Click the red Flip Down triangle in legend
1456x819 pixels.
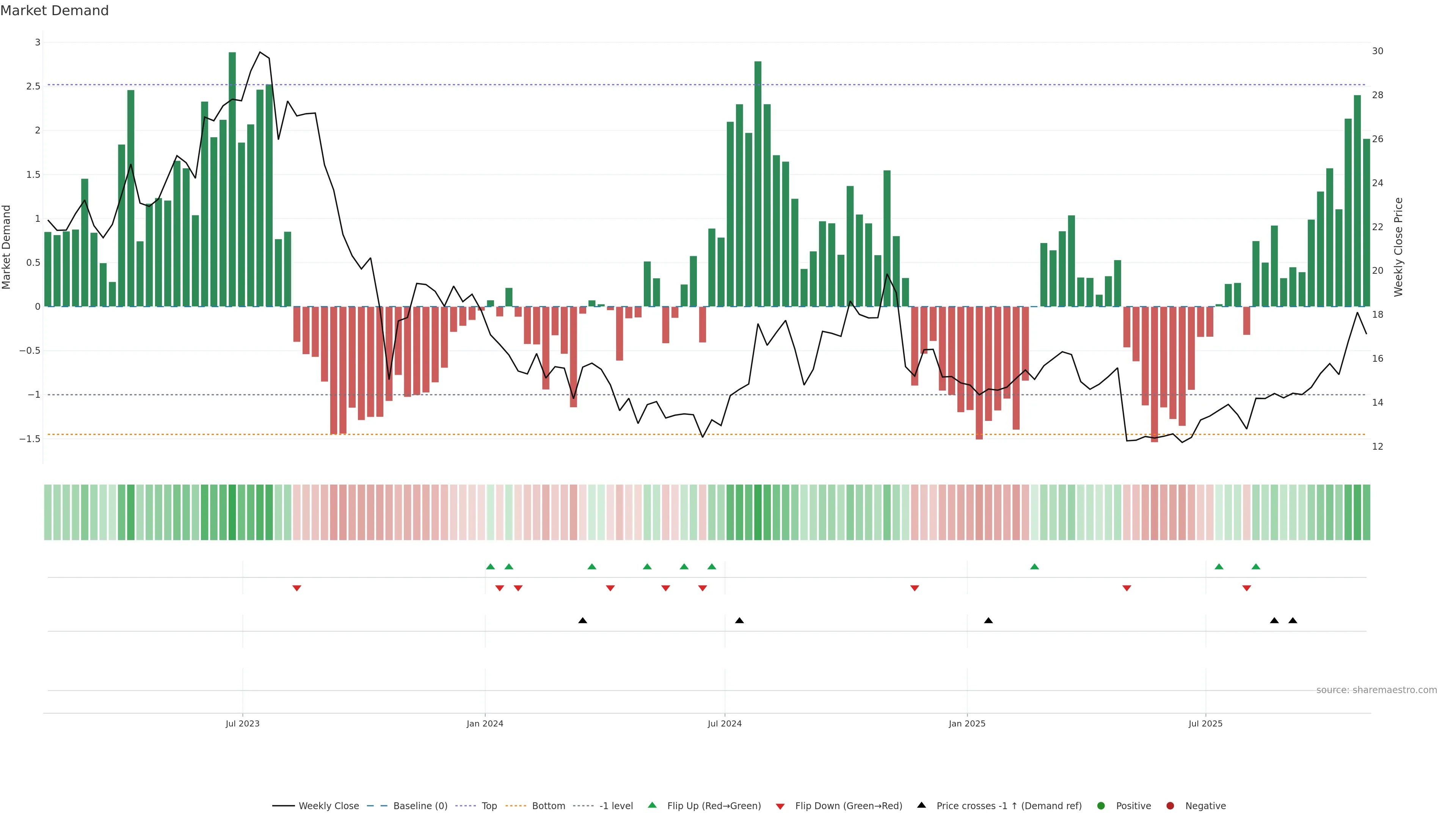pos(780,806)
